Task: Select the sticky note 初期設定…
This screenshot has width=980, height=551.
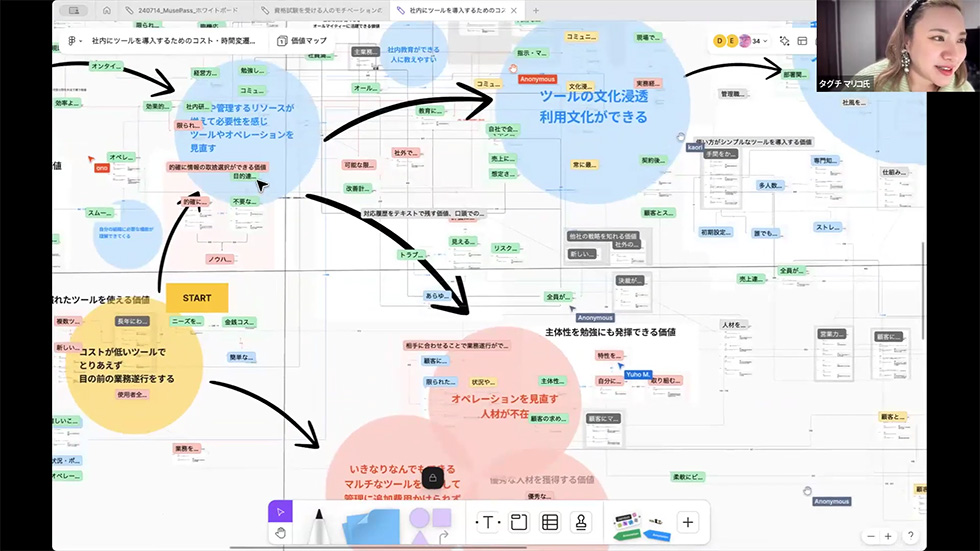Action: pos(716,232)
